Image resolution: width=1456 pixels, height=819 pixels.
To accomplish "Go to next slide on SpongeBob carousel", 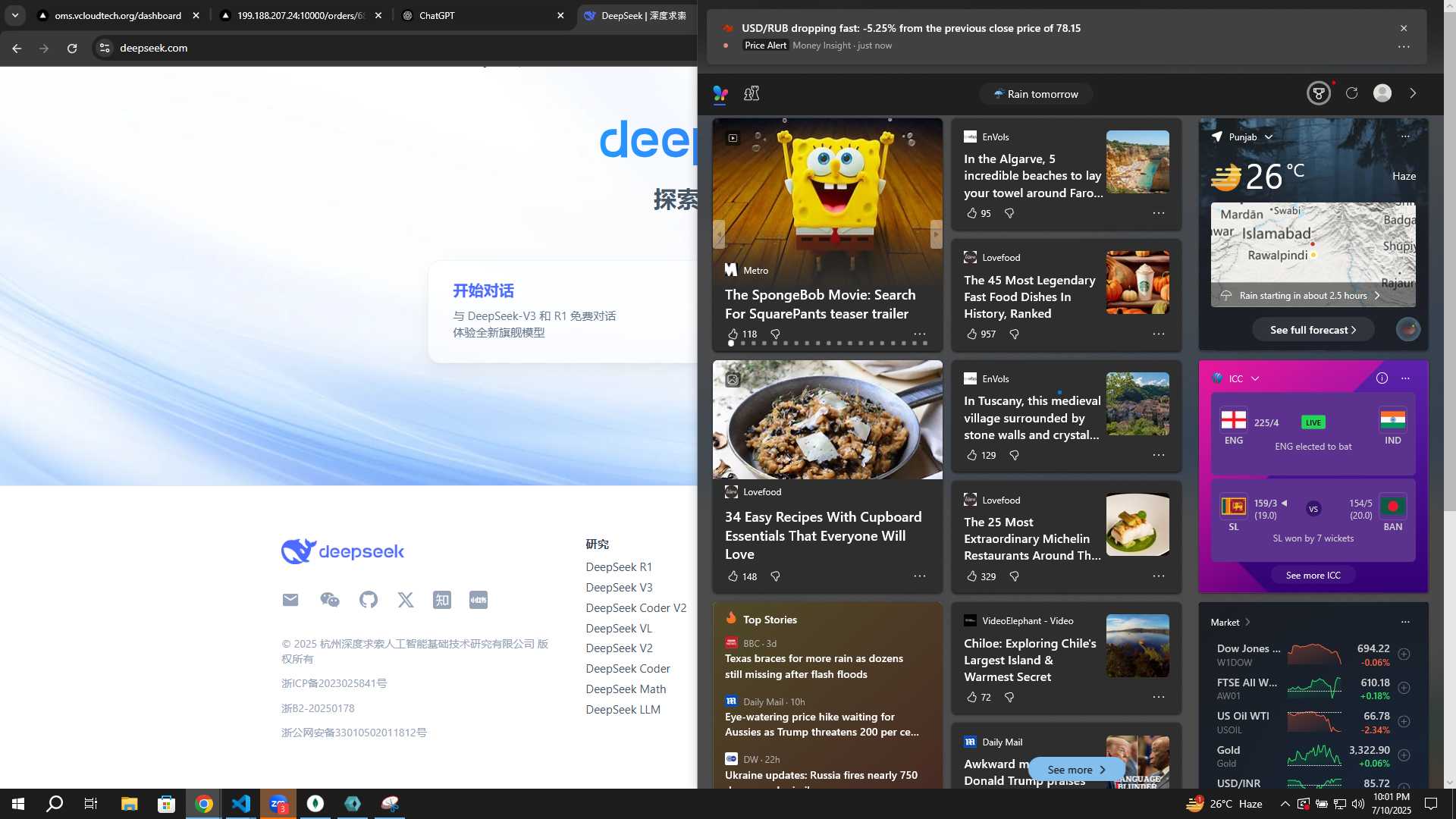I will point(937,234).
